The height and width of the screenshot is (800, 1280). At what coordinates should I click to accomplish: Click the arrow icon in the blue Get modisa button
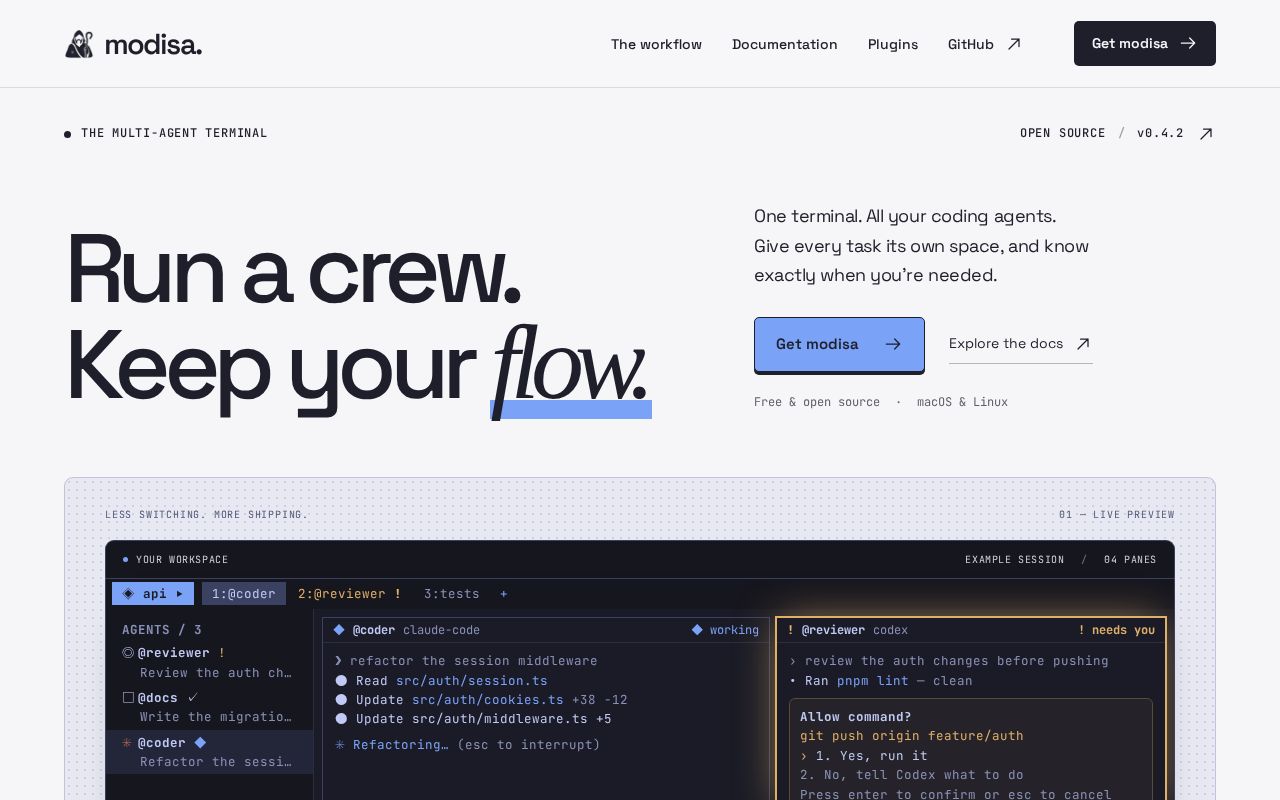coord(893,344)
